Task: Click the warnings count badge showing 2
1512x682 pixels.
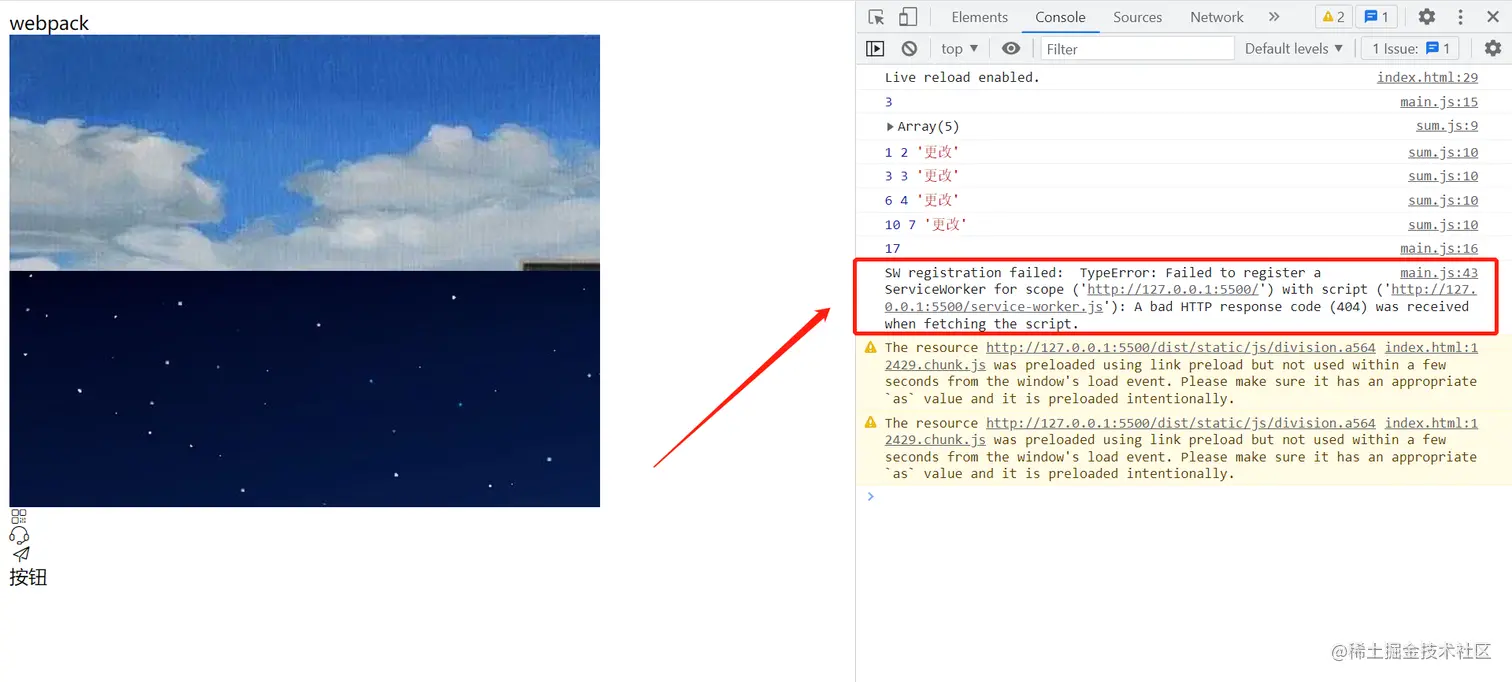Action: pyautogui.click(x=1333, y=17)
